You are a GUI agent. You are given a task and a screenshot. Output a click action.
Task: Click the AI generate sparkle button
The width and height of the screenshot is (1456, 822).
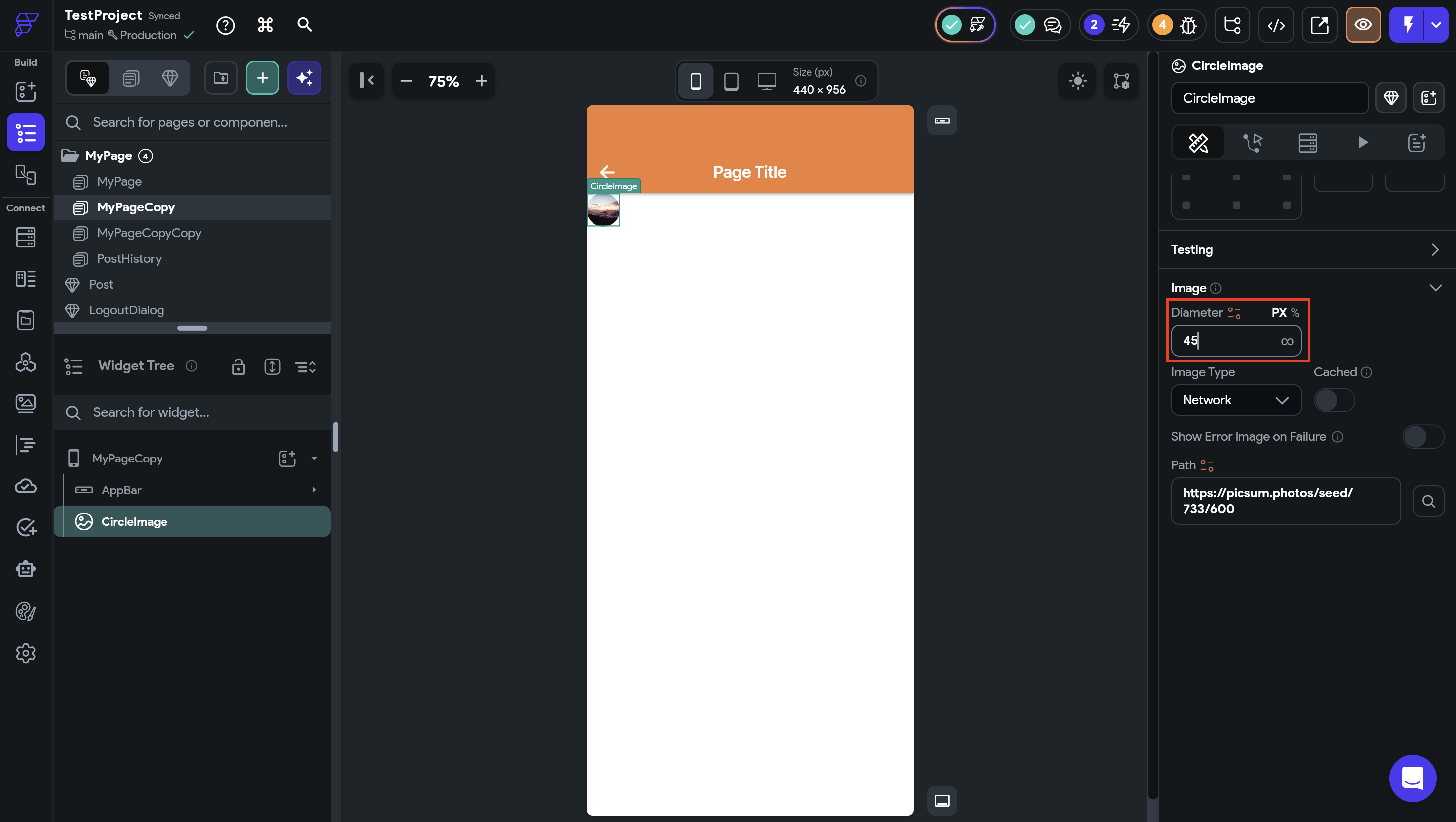click(304, 78)
